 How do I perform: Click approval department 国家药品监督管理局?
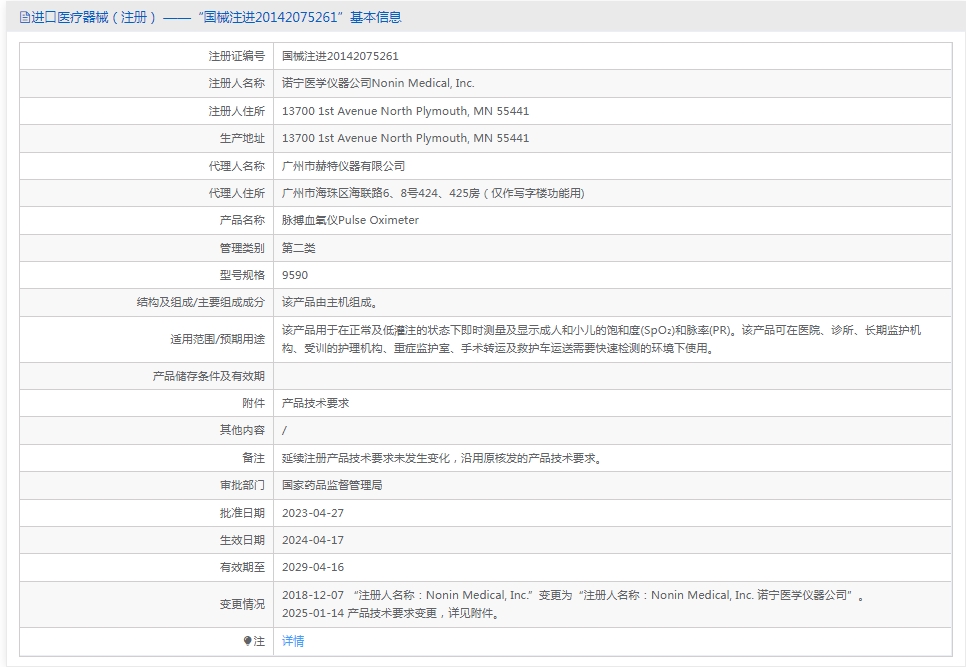click(332, 485)
